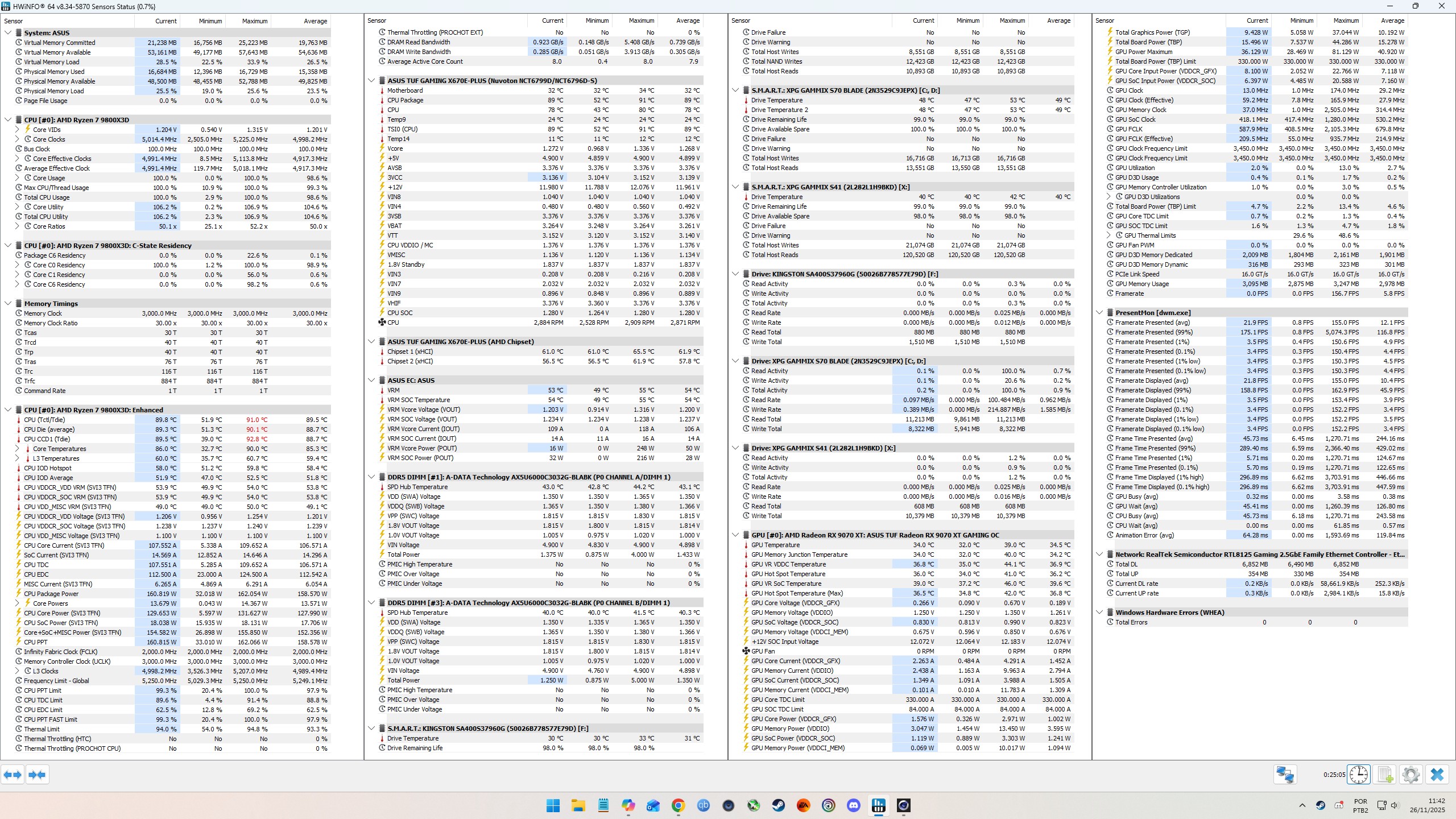This screenshot has height=819, width=1456.
Task: Open remote monitoring network computers icon
Action: tap(1285, 774)
